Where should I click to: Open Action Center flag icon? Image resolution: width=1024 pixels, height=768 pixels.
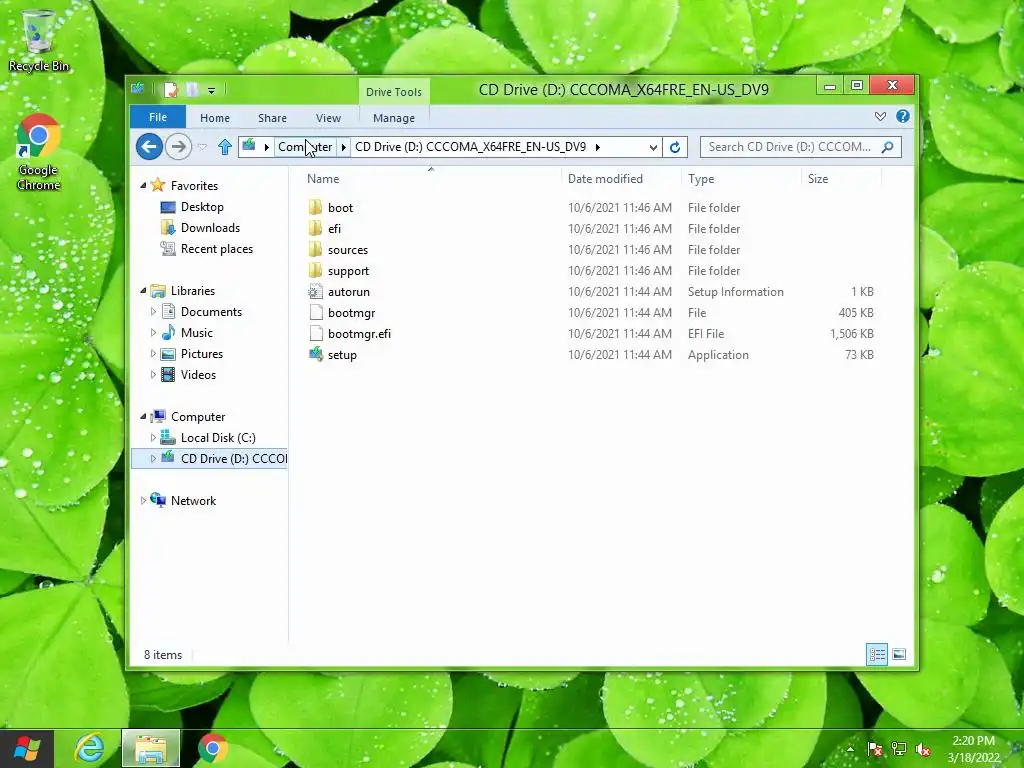tap(874, 749)
